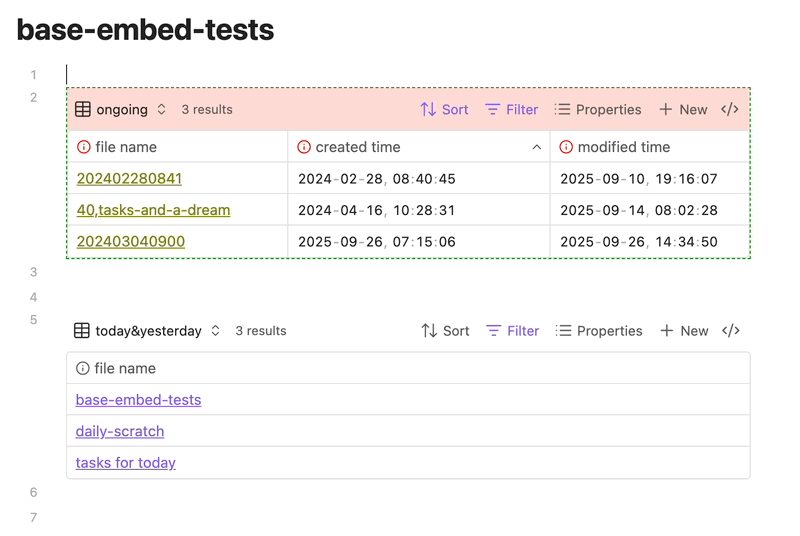Toggle sort arrow on created time column
This screenshot has height=536, width=800.
point(536,147)
